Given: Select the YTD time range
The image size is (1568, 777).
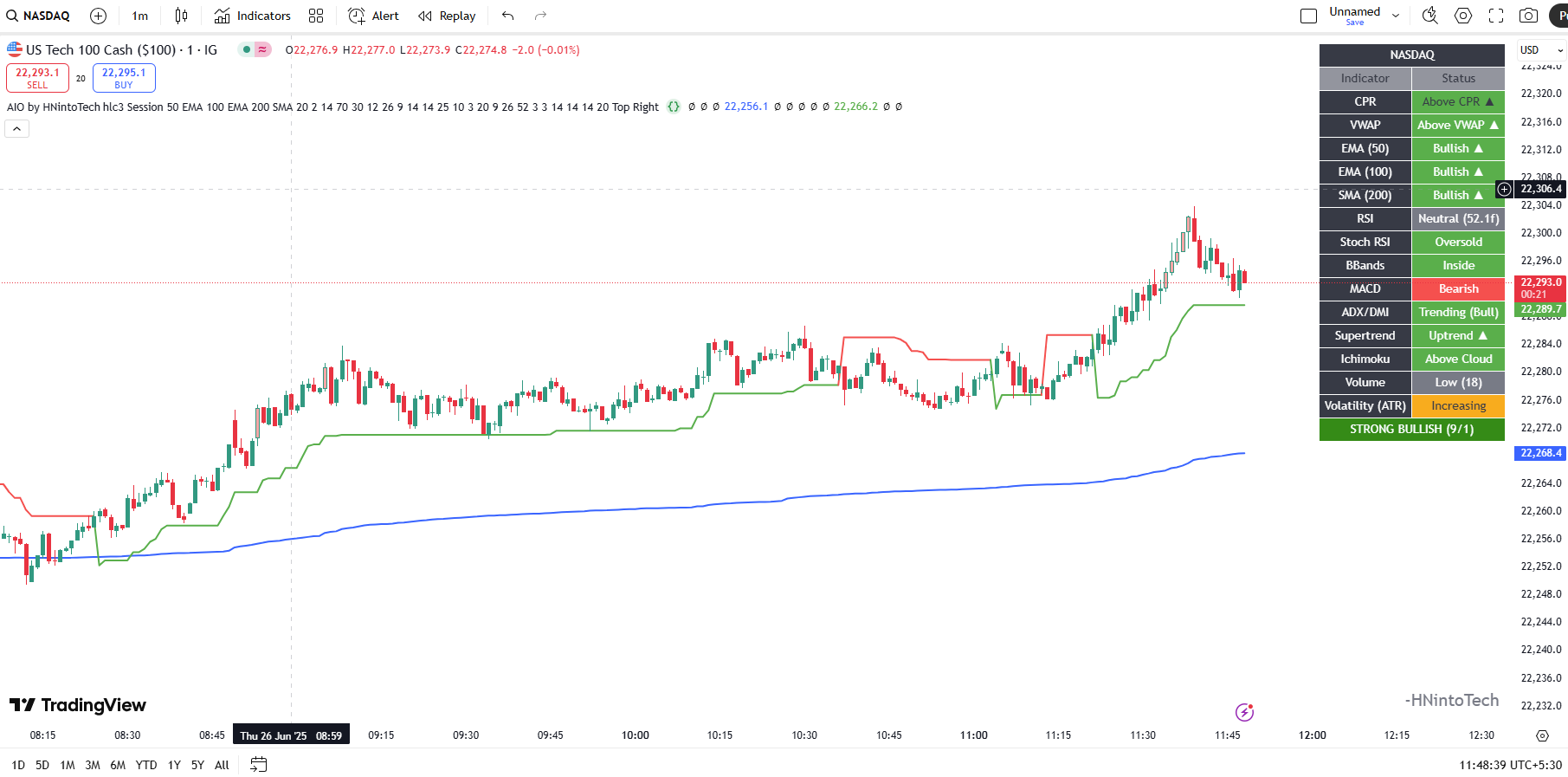Looking at the screenshot, I should tap(146, 765).
